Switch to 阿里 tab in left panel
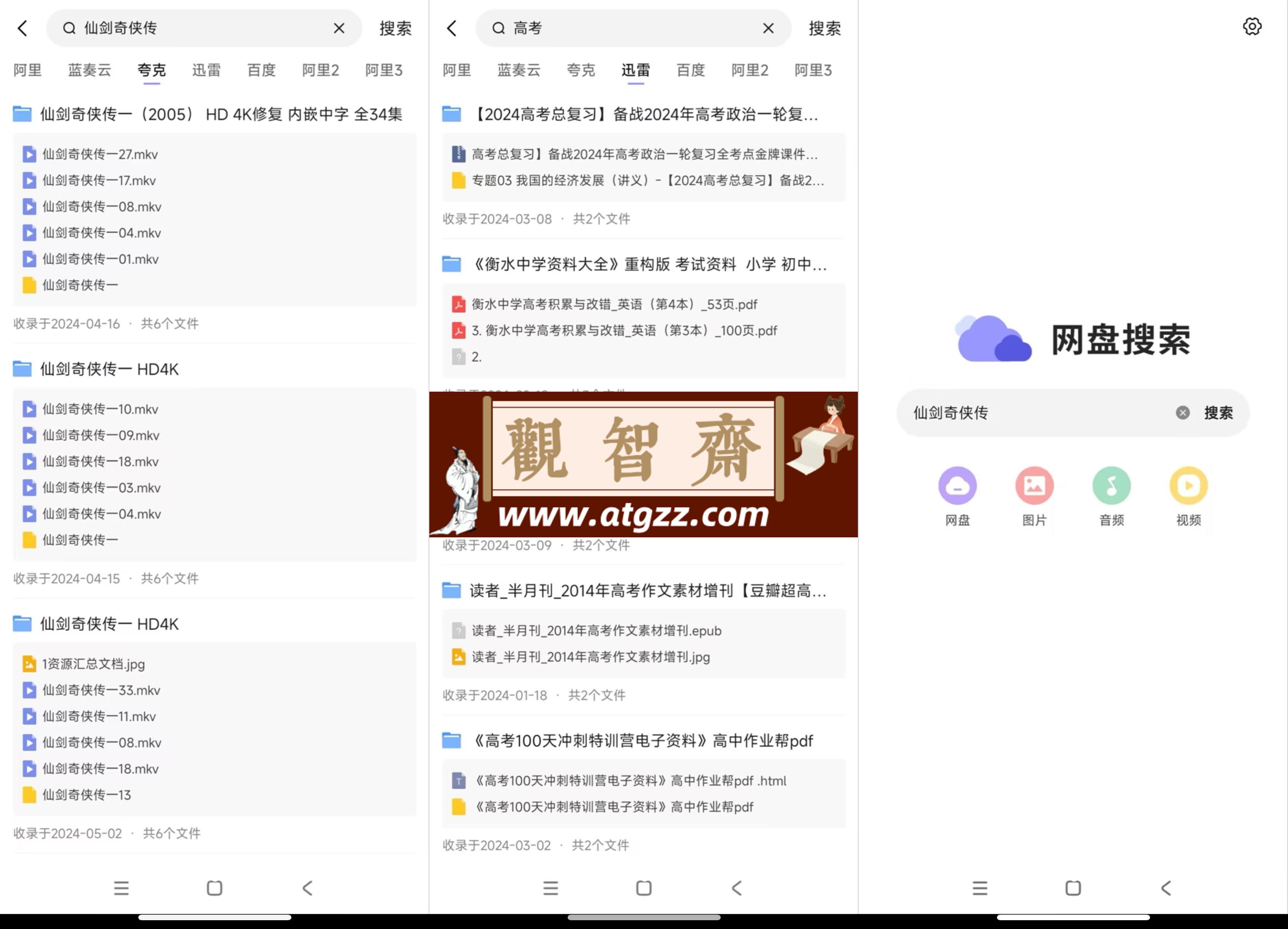This screenshot has width=1288, height=929. coord(27,71)
